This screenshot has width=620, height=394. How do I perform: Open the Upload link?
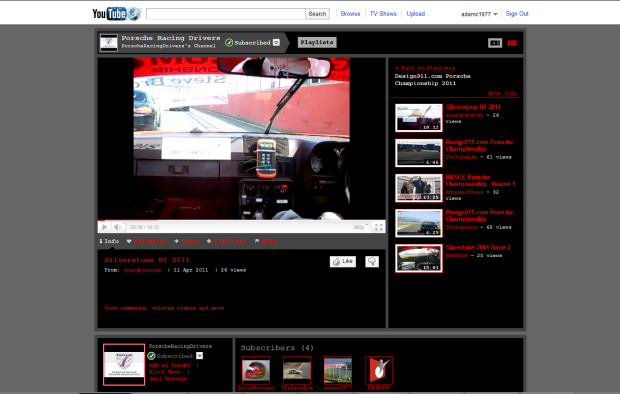click(x=416, y=14)
